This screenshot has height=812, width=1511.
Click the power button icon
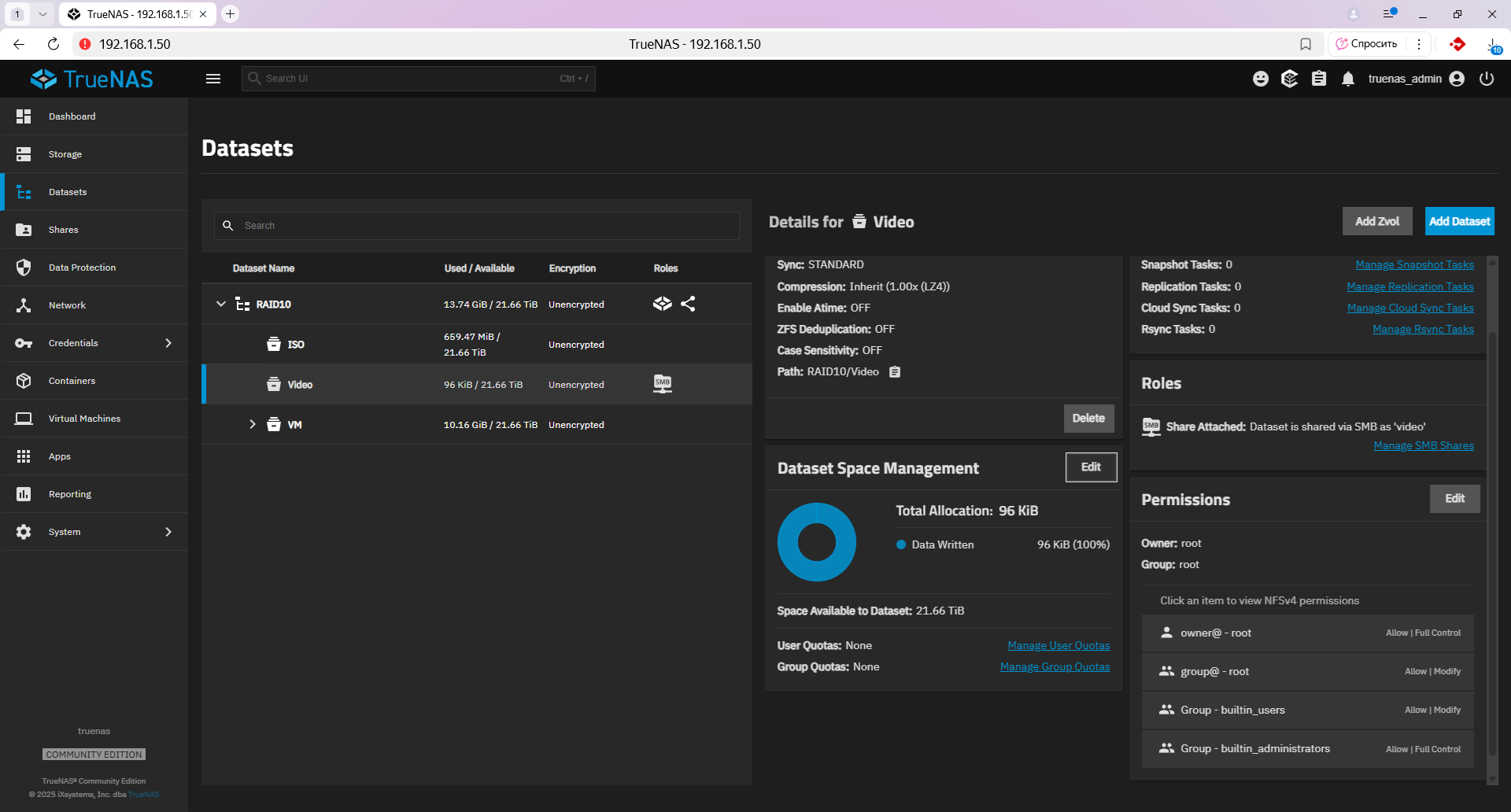tap(1487, 79)
